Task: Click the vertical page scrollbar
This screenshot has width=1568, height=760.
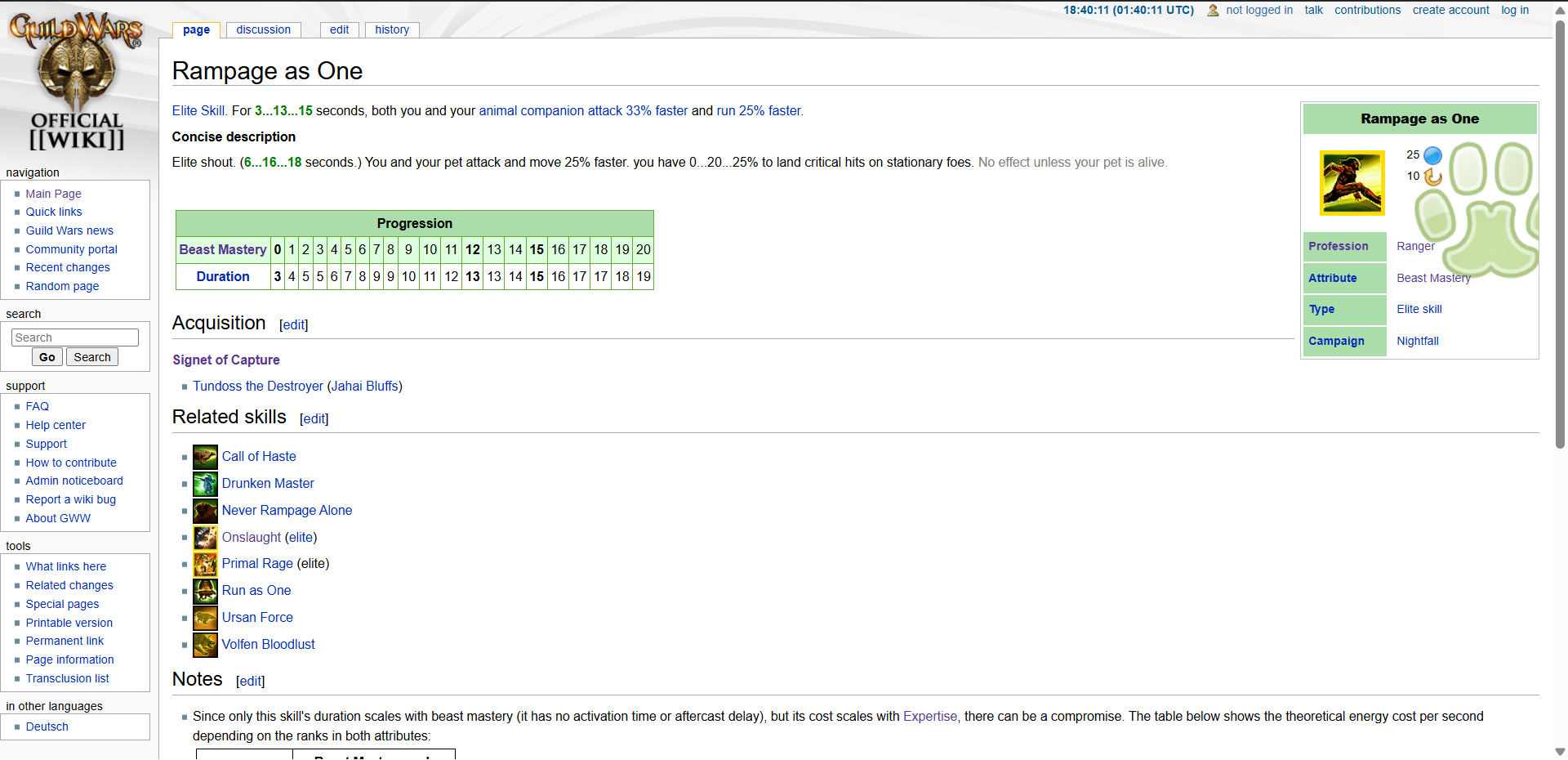Action: coord(1560,233)
